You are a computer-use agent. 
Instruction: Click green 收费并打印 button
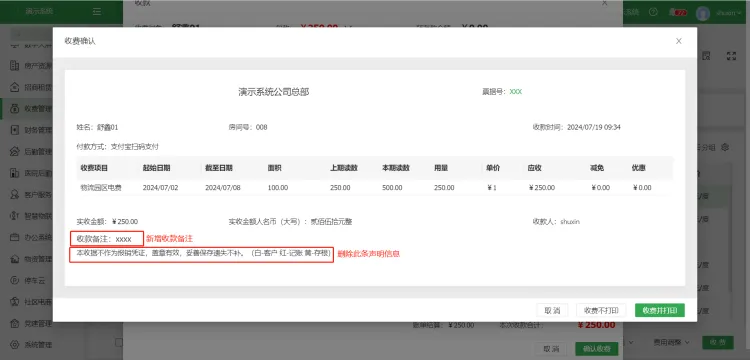coord(660,310)
